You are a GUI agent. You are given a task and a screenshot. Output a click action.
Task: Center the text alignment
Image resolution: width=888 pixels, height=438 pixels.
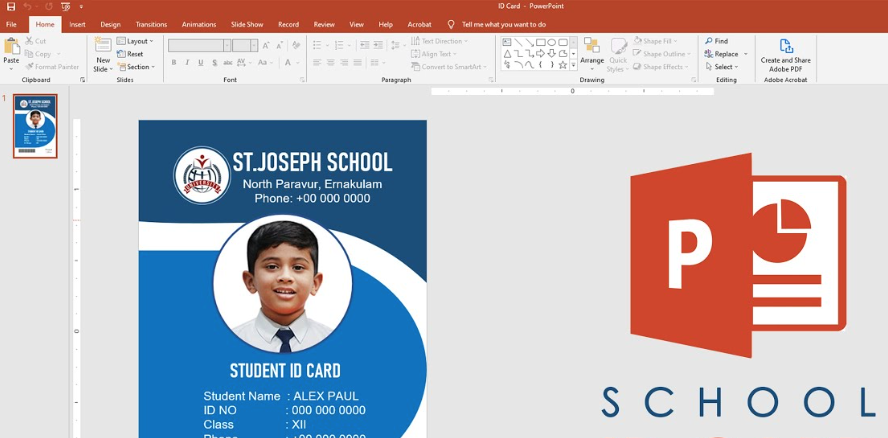tap(331, 62)
